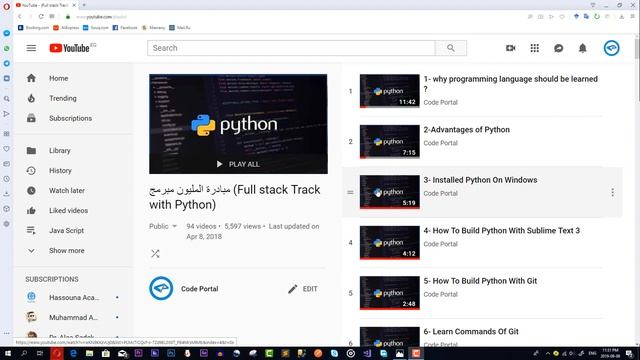Screen dimensions: 640x360
Task: Open the Edge browser from the taskbar
Action: pyautogui.click(x=73, y=353)
